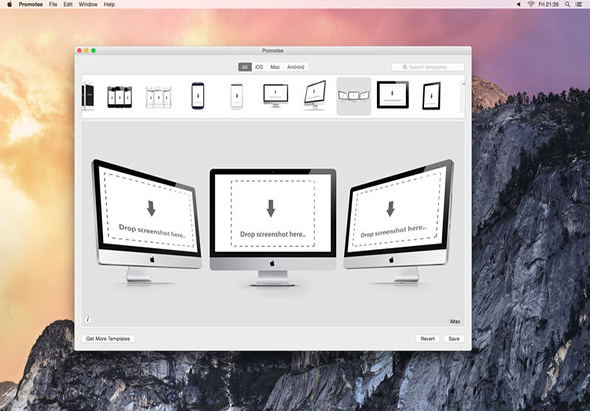Save the composed image

[454, 339]
